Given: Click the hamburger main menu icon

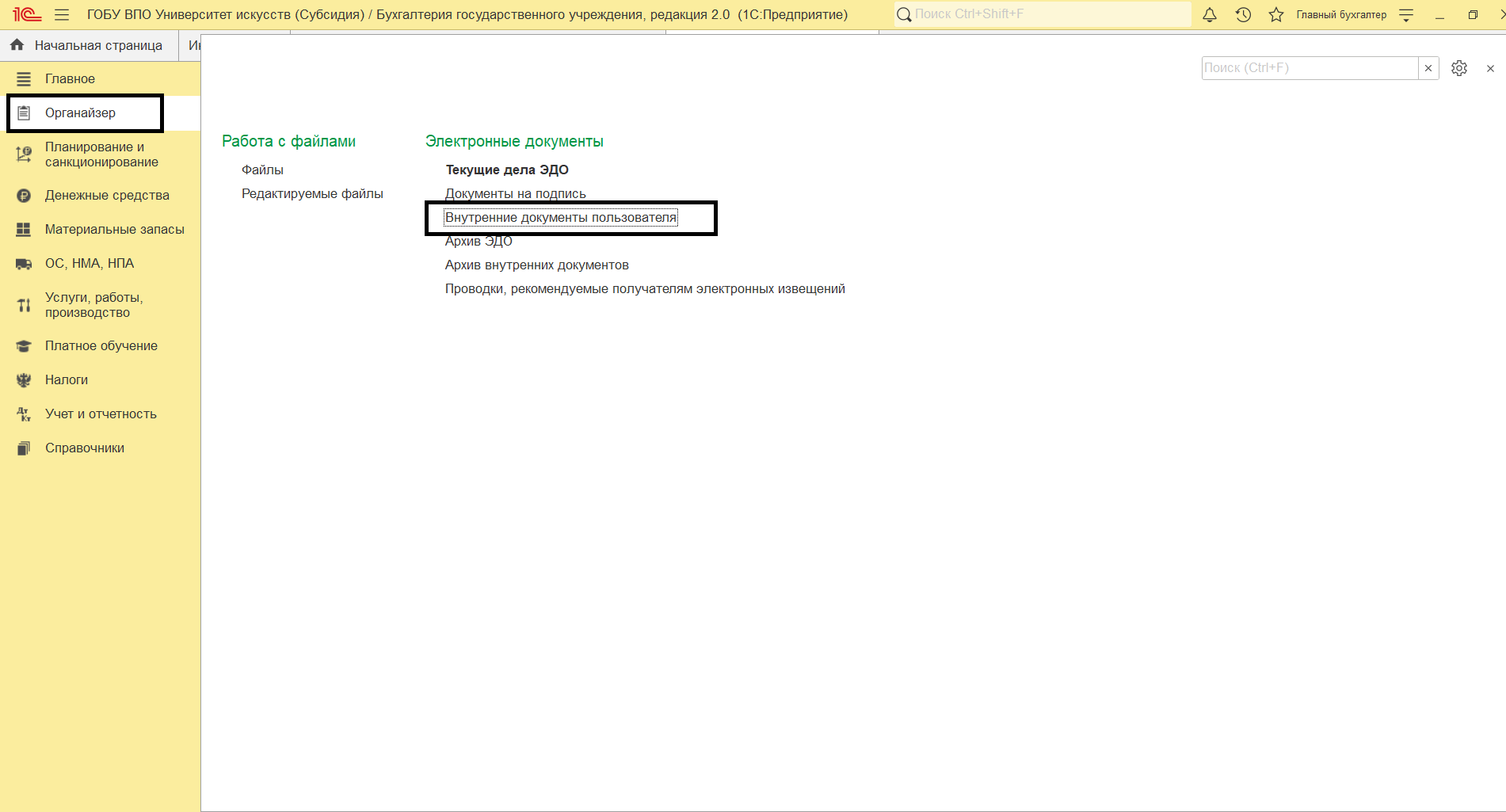Looking at the screenshot, I should click(x=62, y=15).
